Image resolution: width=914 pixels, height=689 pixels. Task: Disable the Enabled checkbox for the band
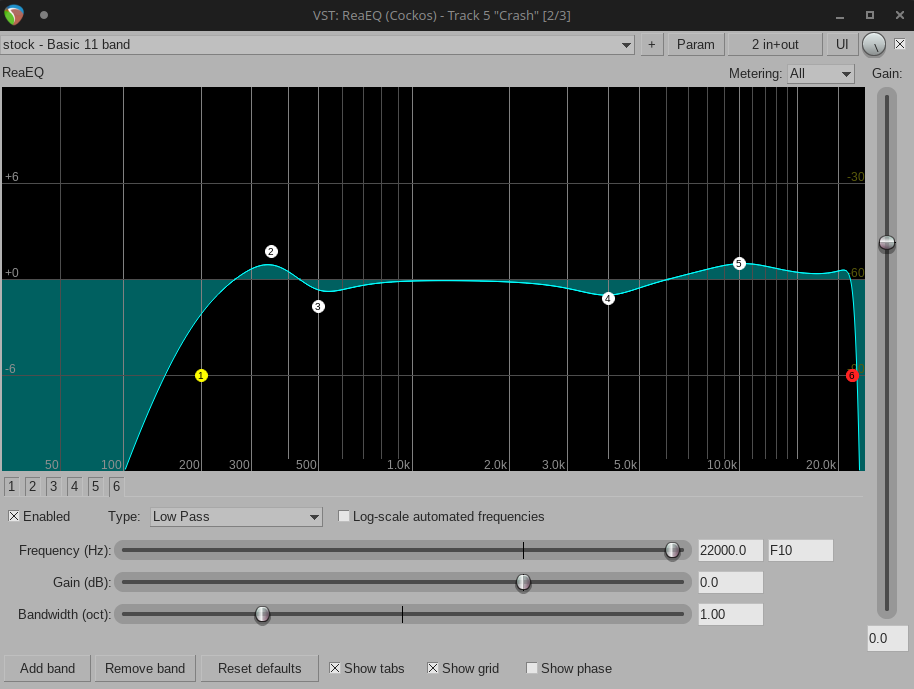[15, 517]
